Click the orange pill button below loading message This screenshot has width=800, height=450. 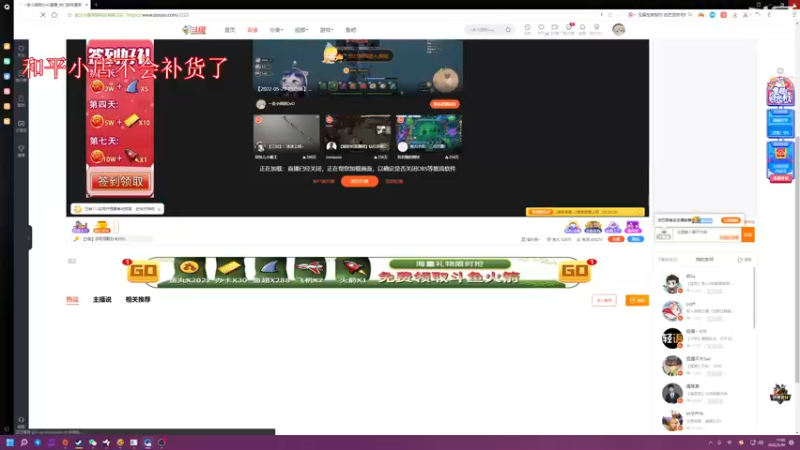coord(359,181)
